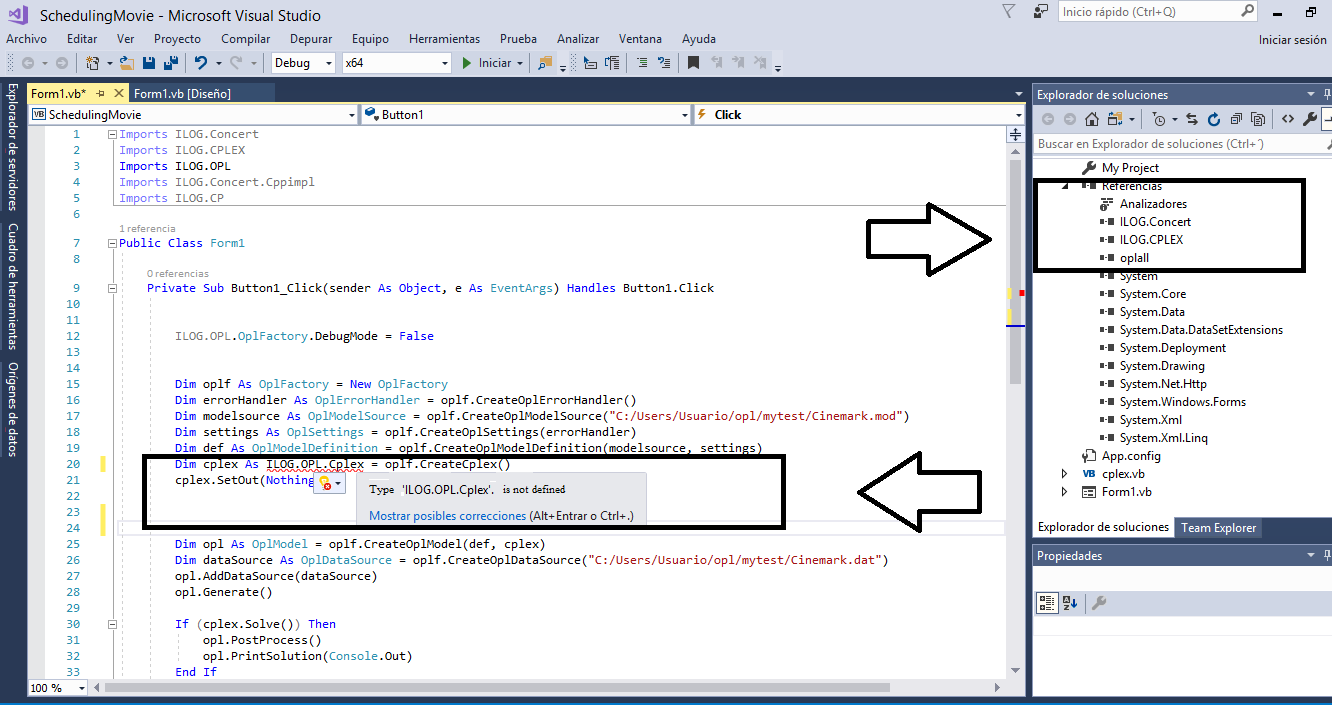Click Alphabetical sort icon in Properties panel
The width and height of the screenshot is (1332, 705).
pyautogui.click(x=1069, y=603)
